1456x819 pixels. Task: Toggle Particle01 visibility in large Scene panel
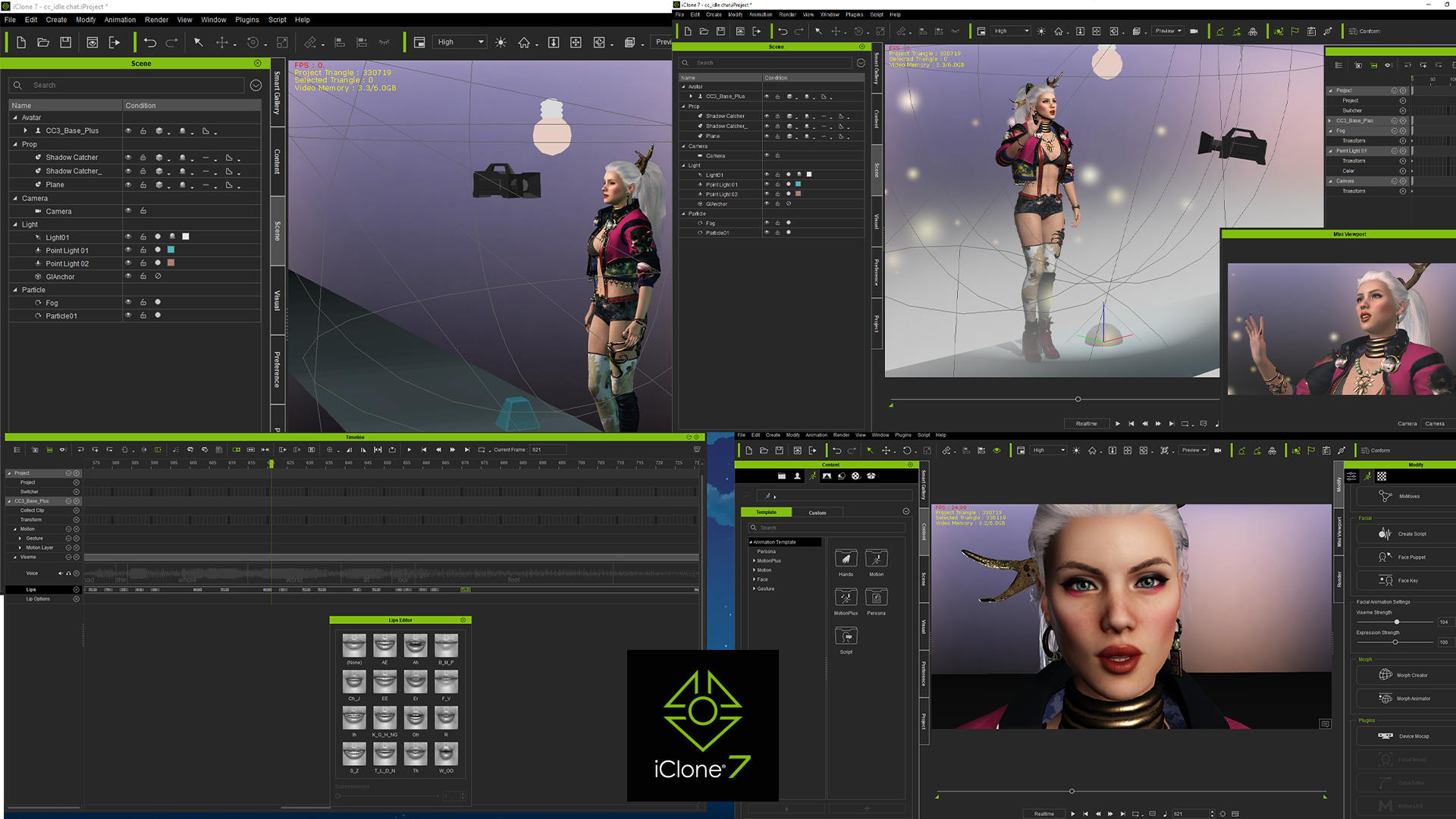pyautogui.click(x=128, y=315)
